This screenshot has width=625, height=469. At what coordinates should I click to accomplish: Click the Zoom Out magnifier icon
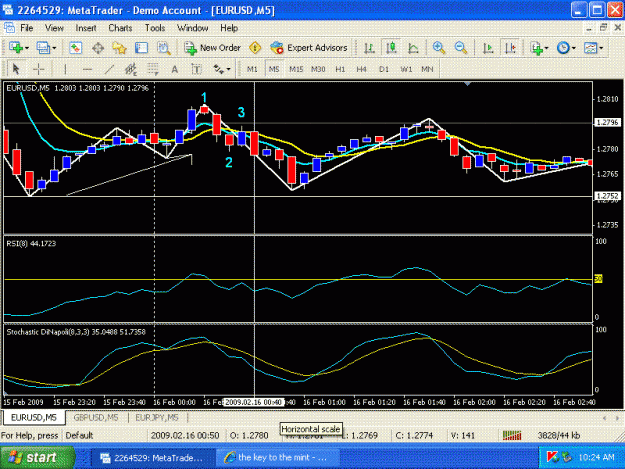click(x=461, y=48)
